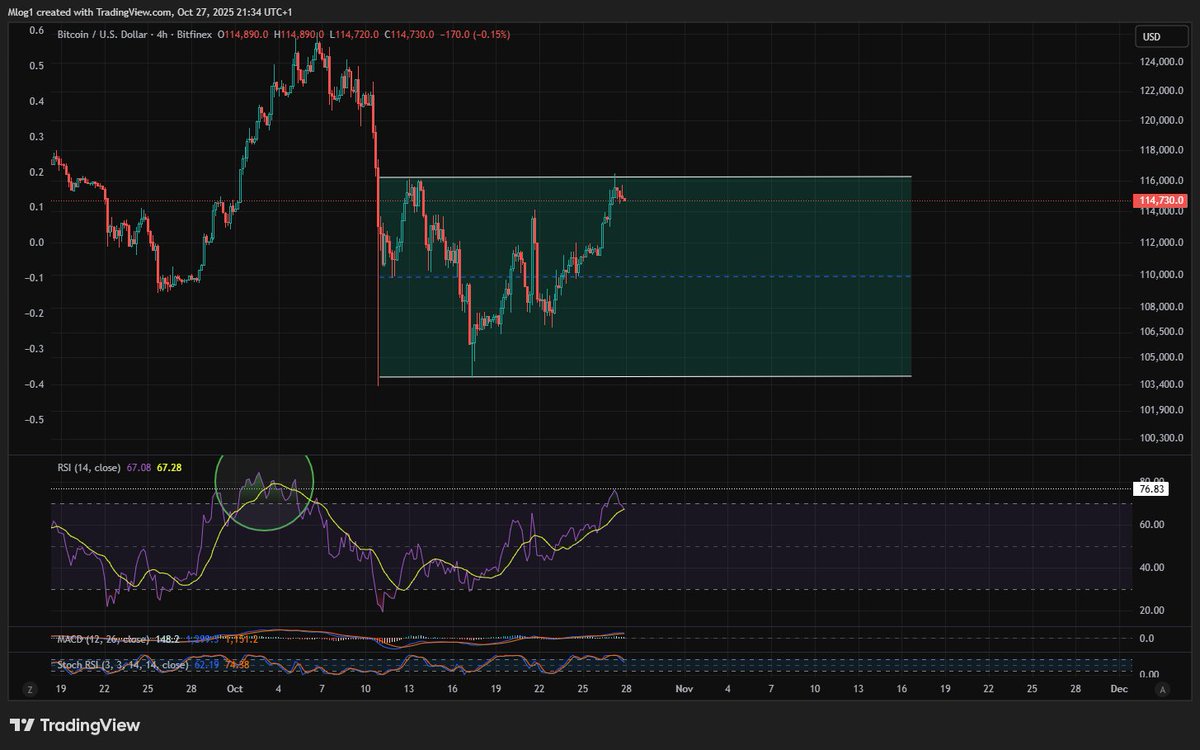Click the Oct label on time axis
The image size is (1200, 750).
235,689
